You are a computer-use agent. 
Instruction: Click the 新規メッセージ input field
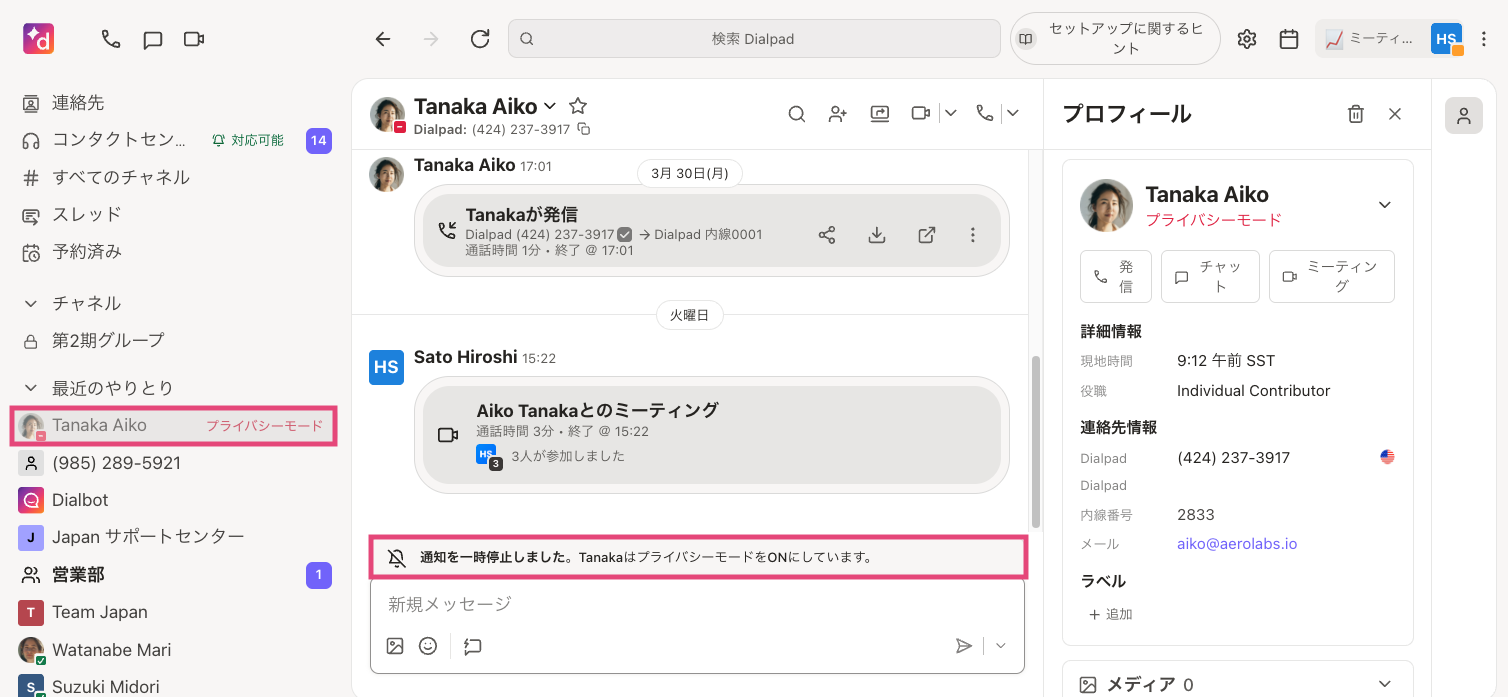point(697,604)
